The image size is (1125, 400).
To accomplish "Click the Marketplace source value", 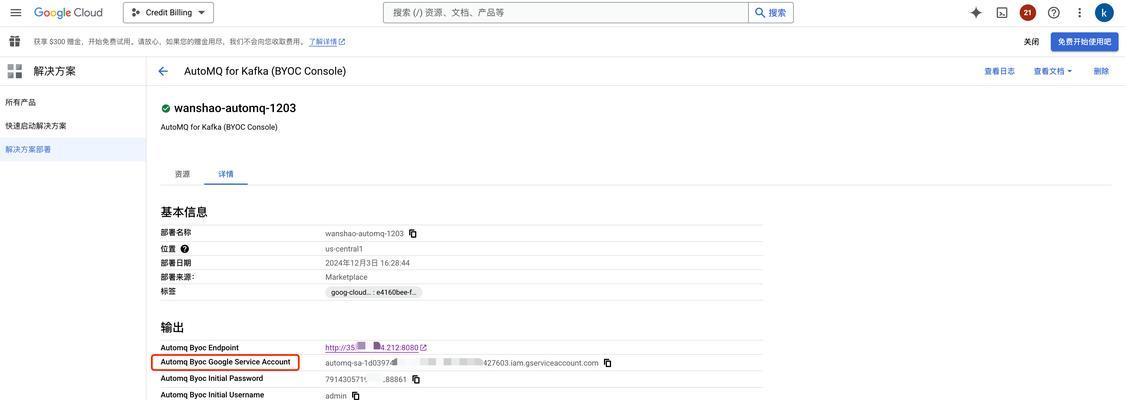I will click(x=347, y=277).
